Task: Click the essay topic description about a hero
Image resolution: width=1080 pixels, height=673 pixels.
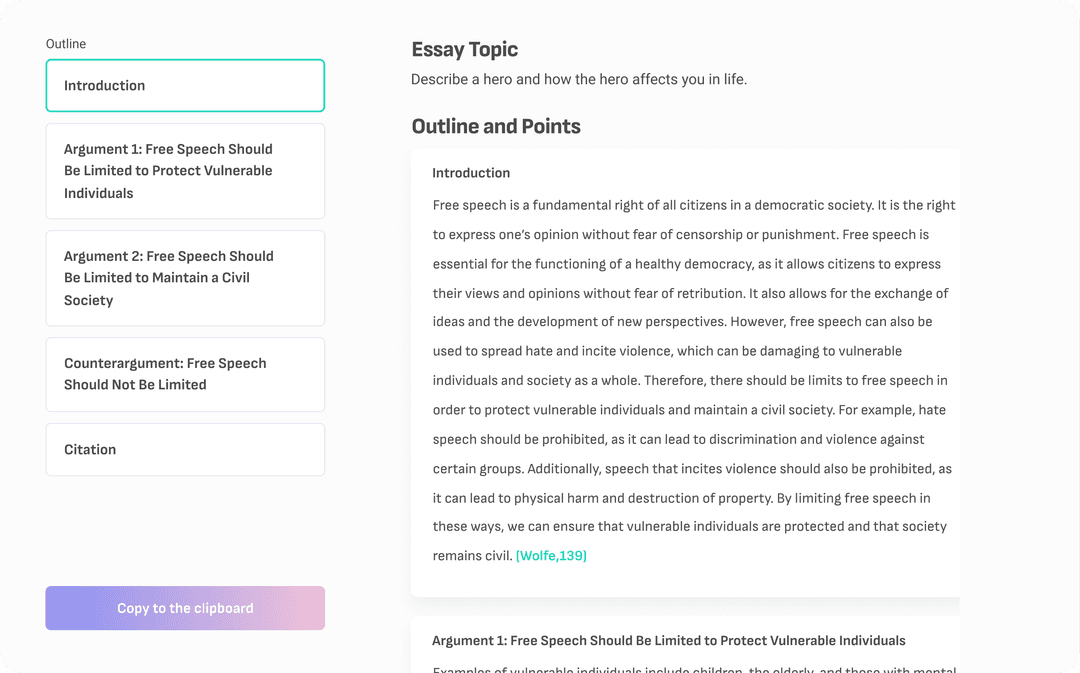Action: point(579,80)
